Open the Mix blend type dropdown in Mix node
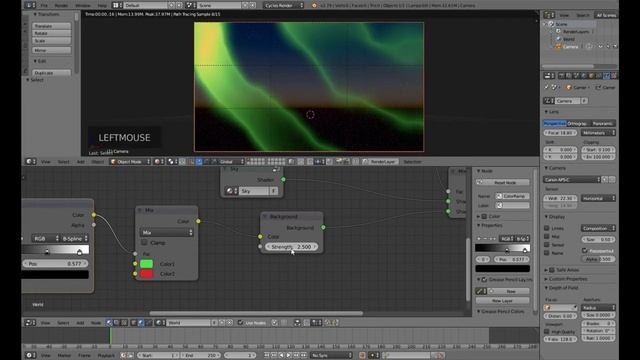The image size is (640, 360). (x=167, y=232)
